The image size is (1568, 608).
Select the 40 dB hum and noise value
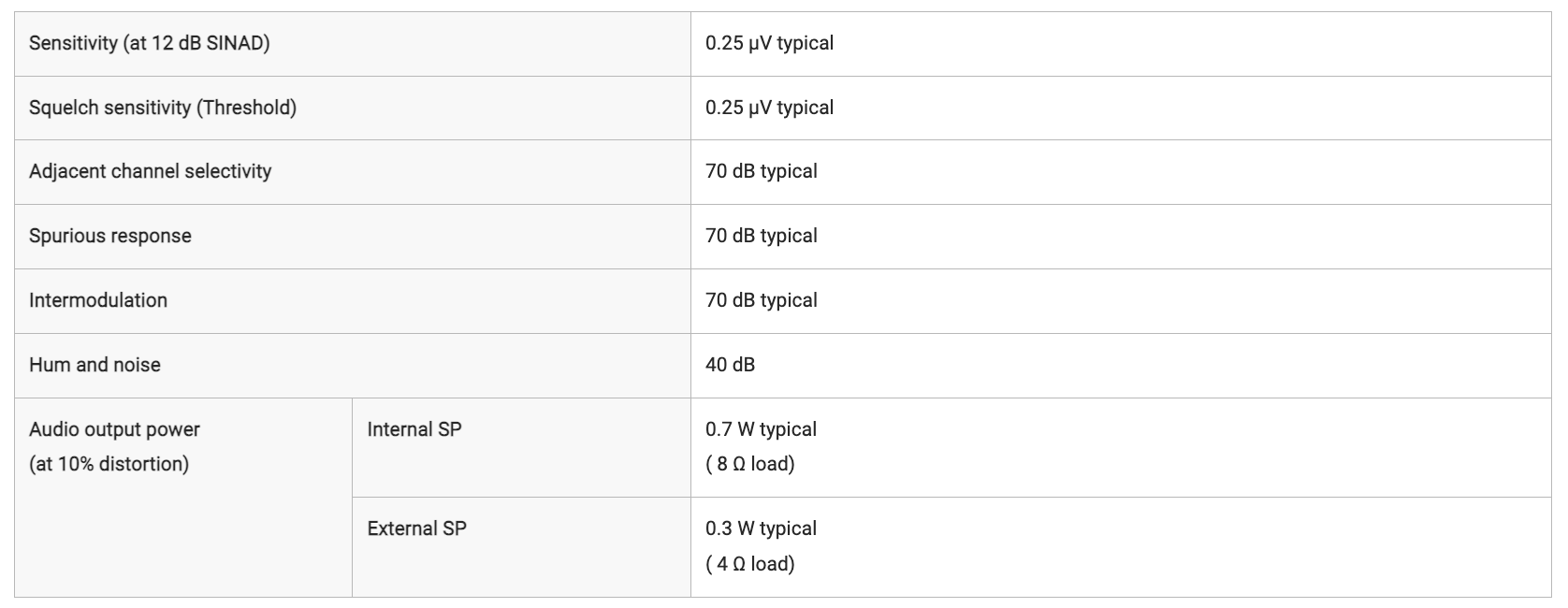pyautogui.click(x=730, y=365)
